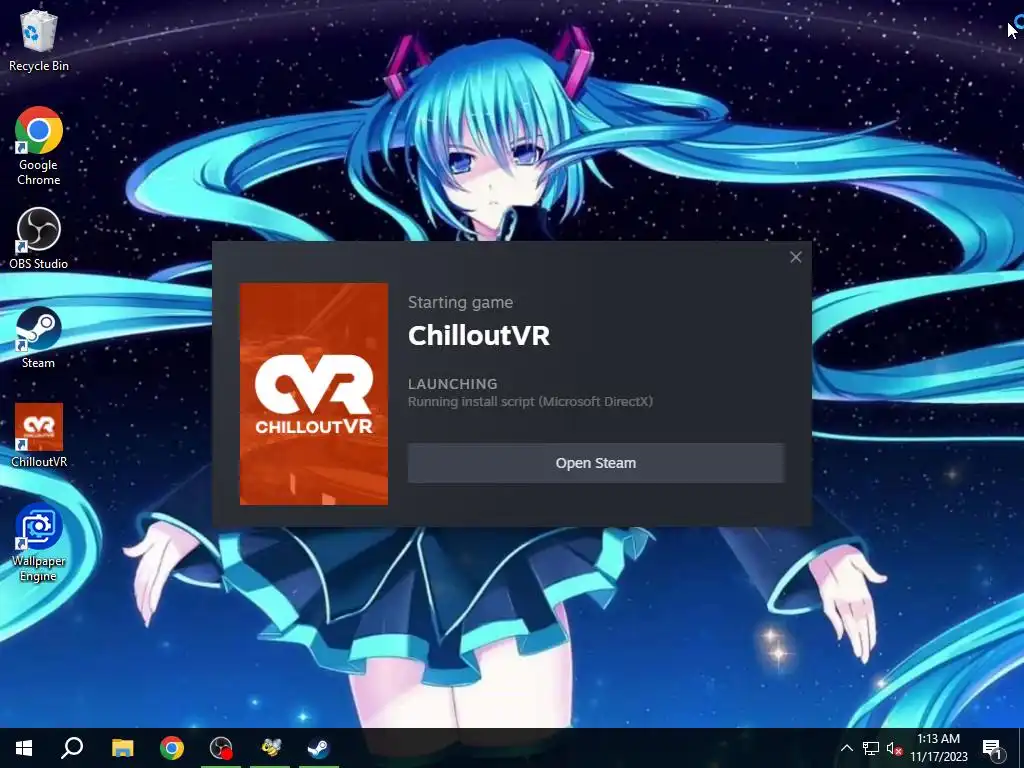Open the network status tray icon
1024x768 pixels.
click(x=871, y=748)
